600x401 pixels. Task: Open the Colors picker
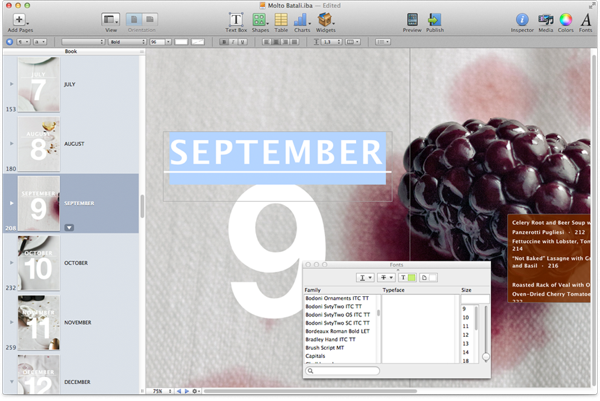pyautogui.click(x=566, y=20)
